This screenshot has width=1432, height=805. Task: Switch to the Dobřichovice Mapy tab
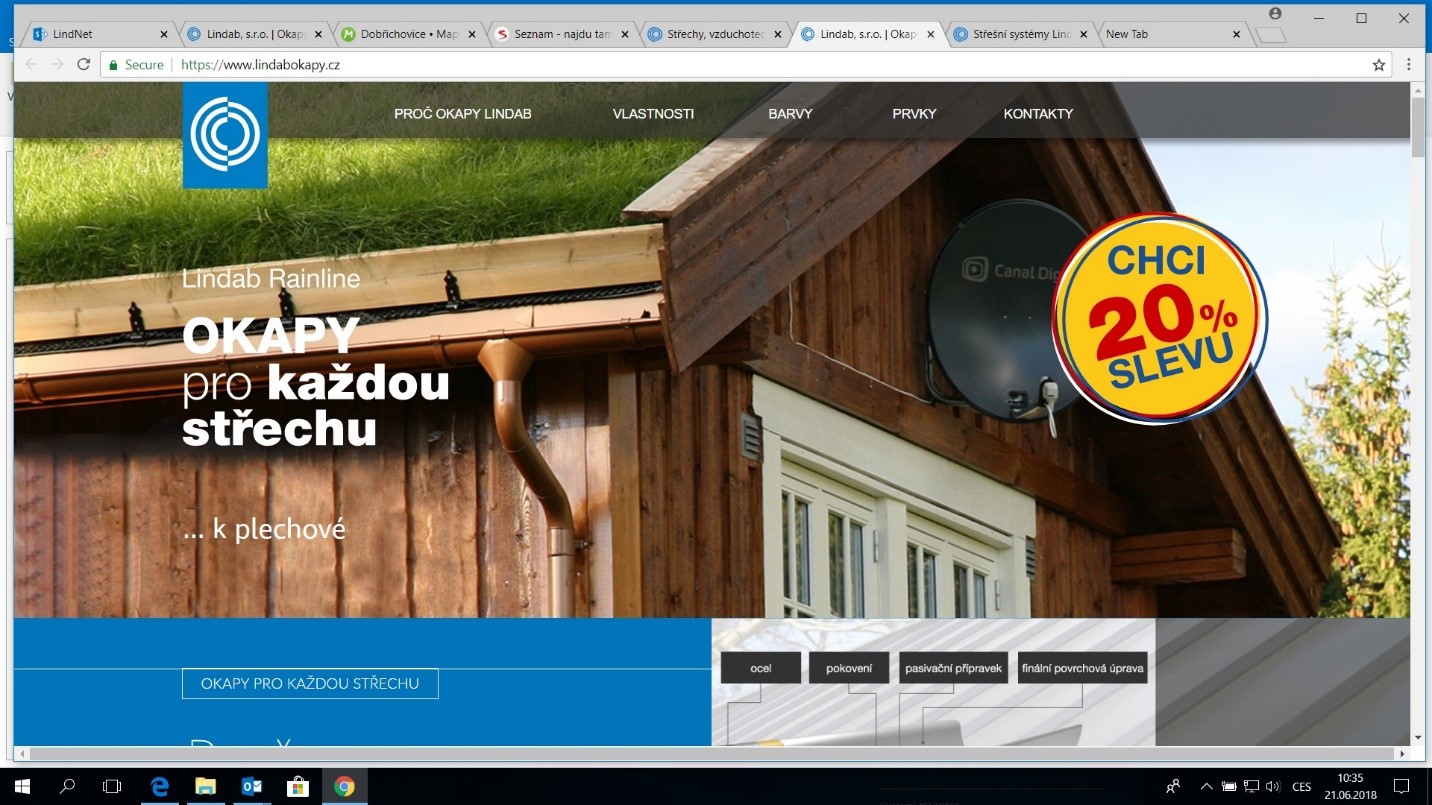pyautogui.click(x=405, y=34)
